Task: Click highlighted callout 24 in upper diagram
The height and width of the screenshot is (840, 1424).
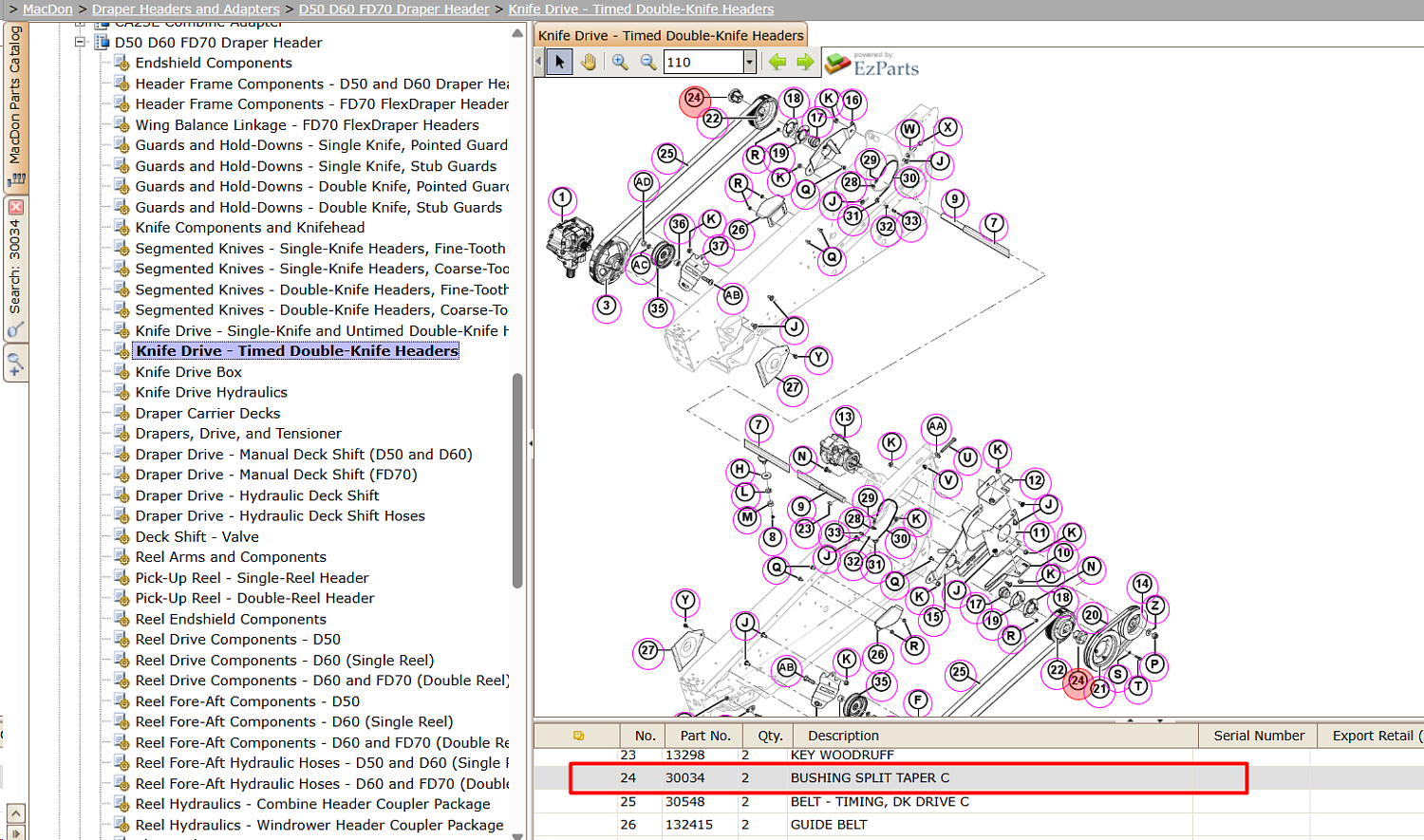Action: [x=694, y=99]
